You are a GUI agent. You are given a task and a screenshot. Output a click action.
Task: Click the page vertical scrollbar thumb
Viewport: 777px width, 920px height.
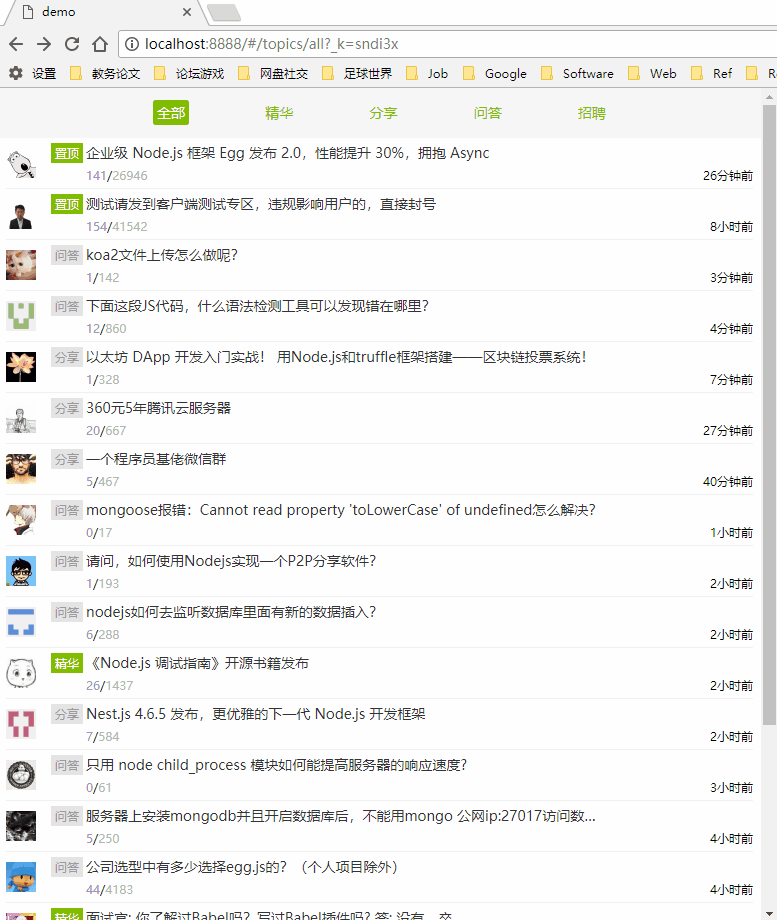tap(769, 415)
